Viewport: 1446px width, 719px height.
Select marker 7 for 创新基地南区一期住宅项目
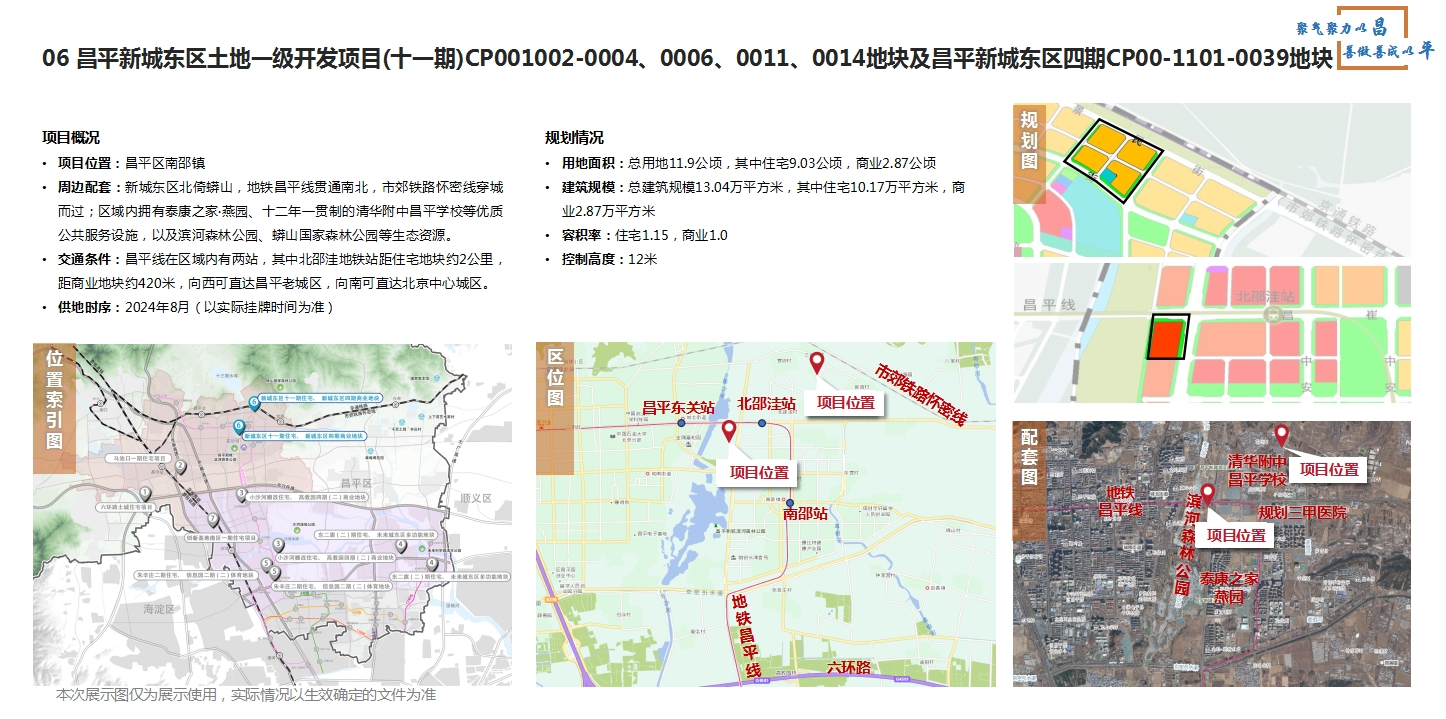(213, 519)
